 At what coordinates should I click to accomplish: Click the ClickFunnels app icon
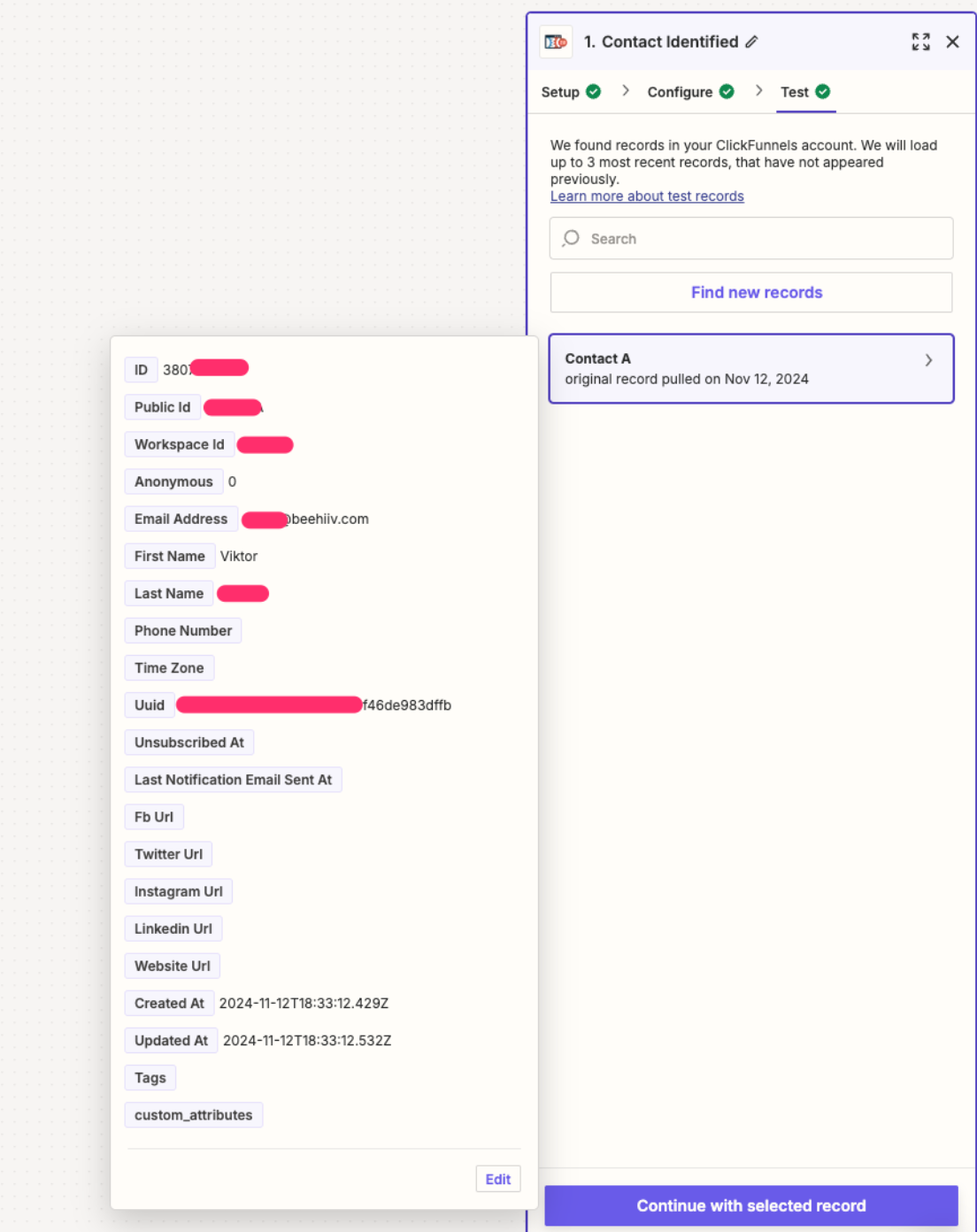[x=556, y=42]
